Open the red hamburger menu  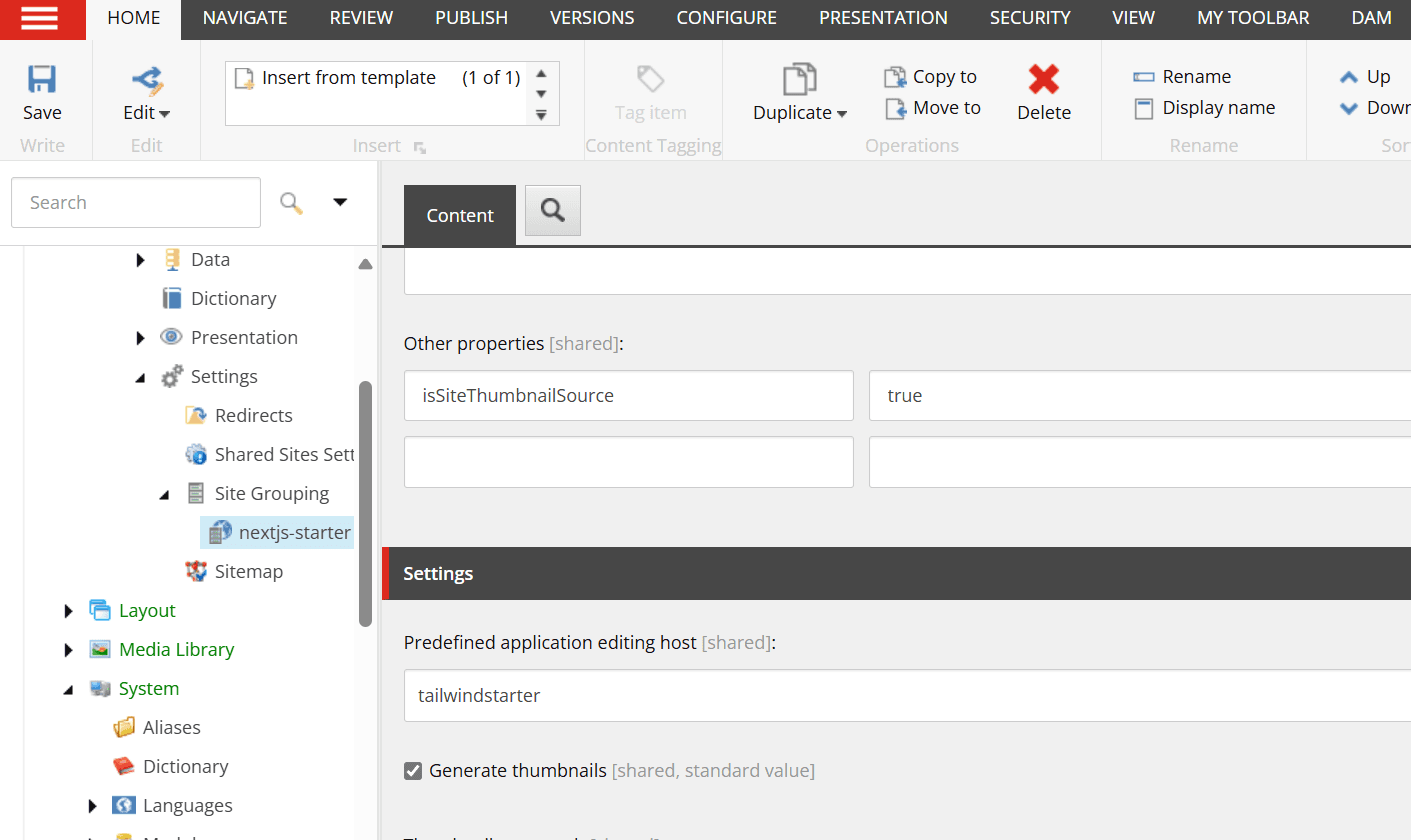point(39,19)
